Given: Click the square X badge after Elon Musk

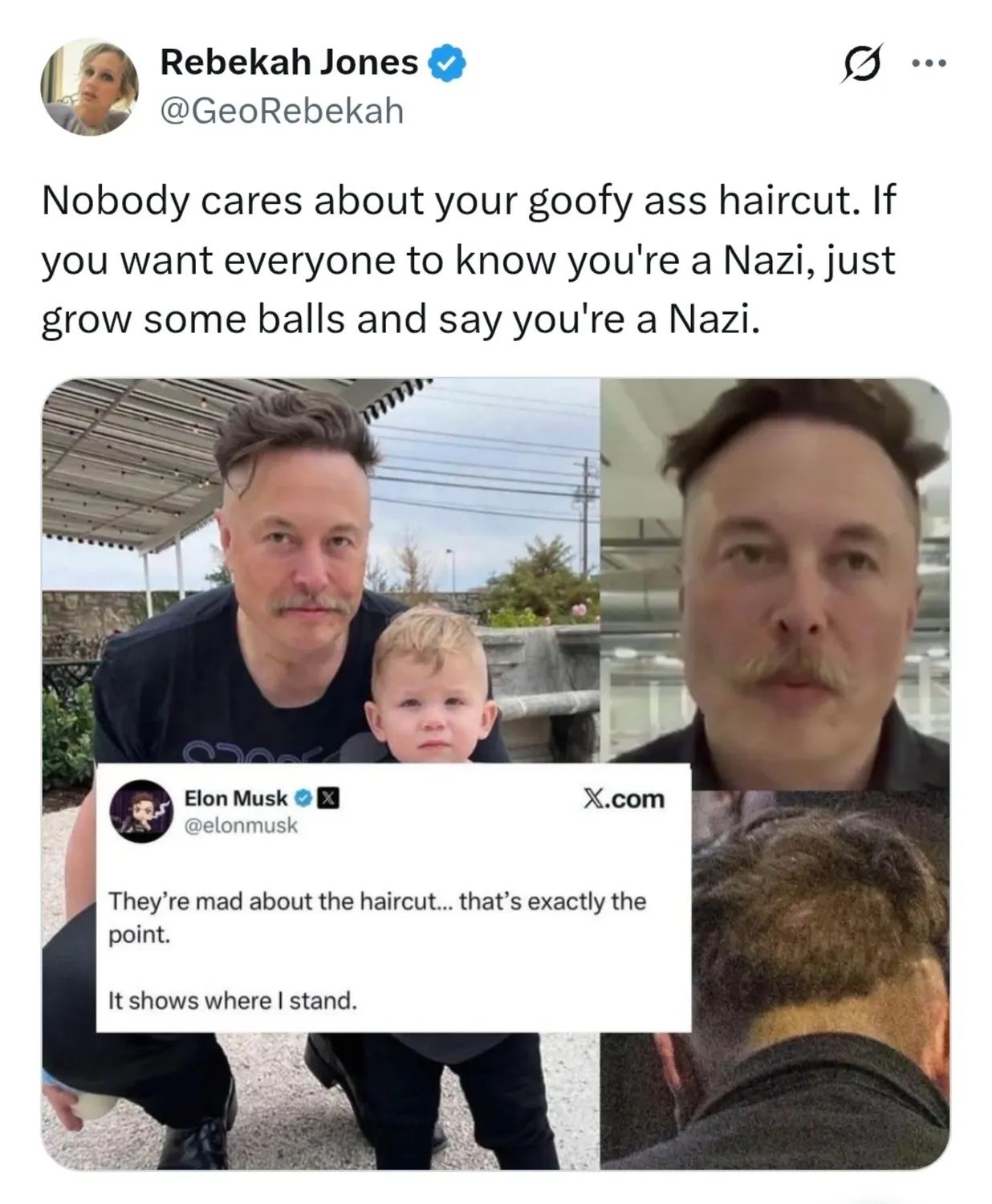Looking at the screenshot, I should coord(329,798).
